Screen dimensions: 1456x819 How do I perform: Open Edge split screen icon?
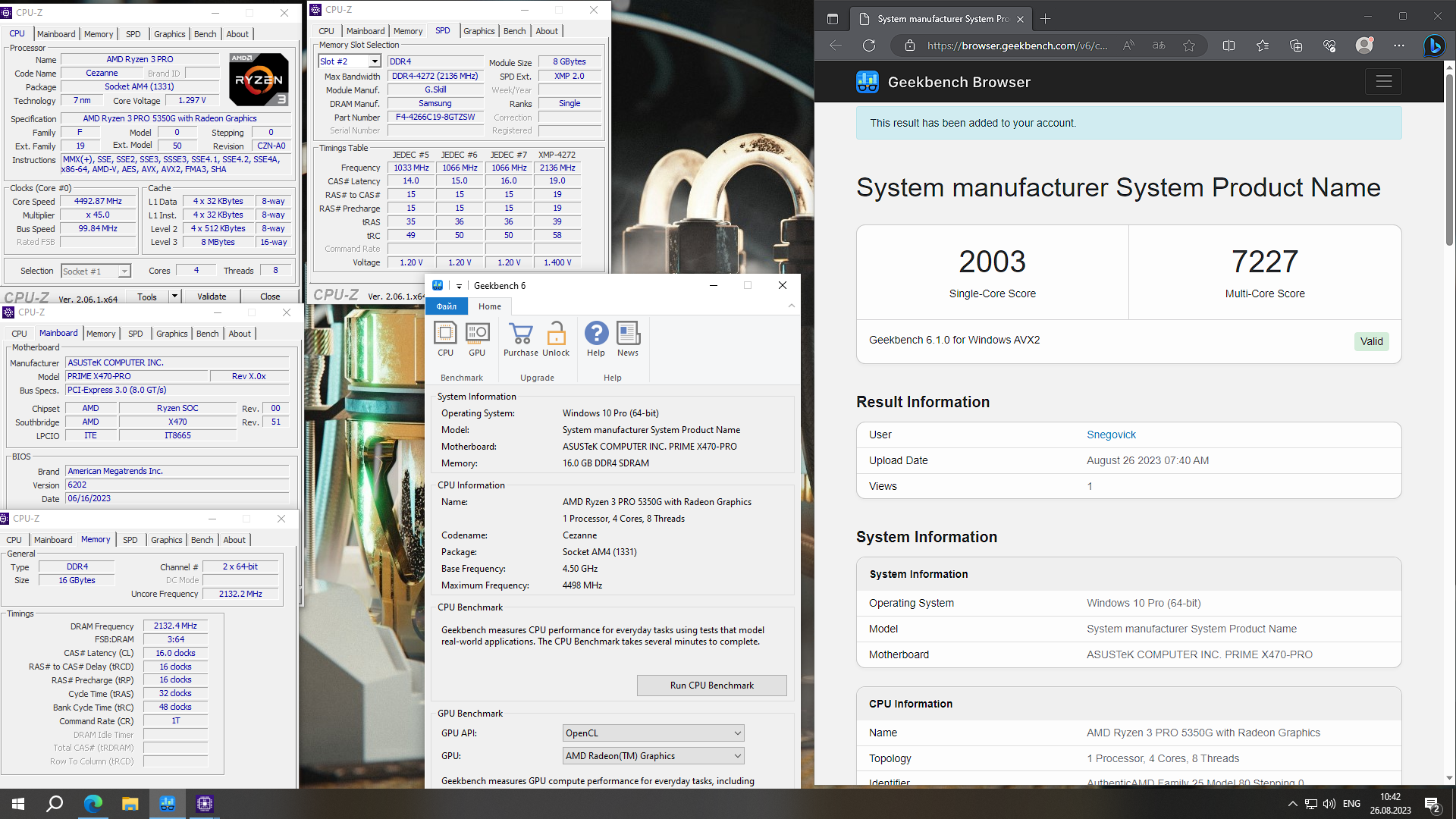[x=1229, y=45]
